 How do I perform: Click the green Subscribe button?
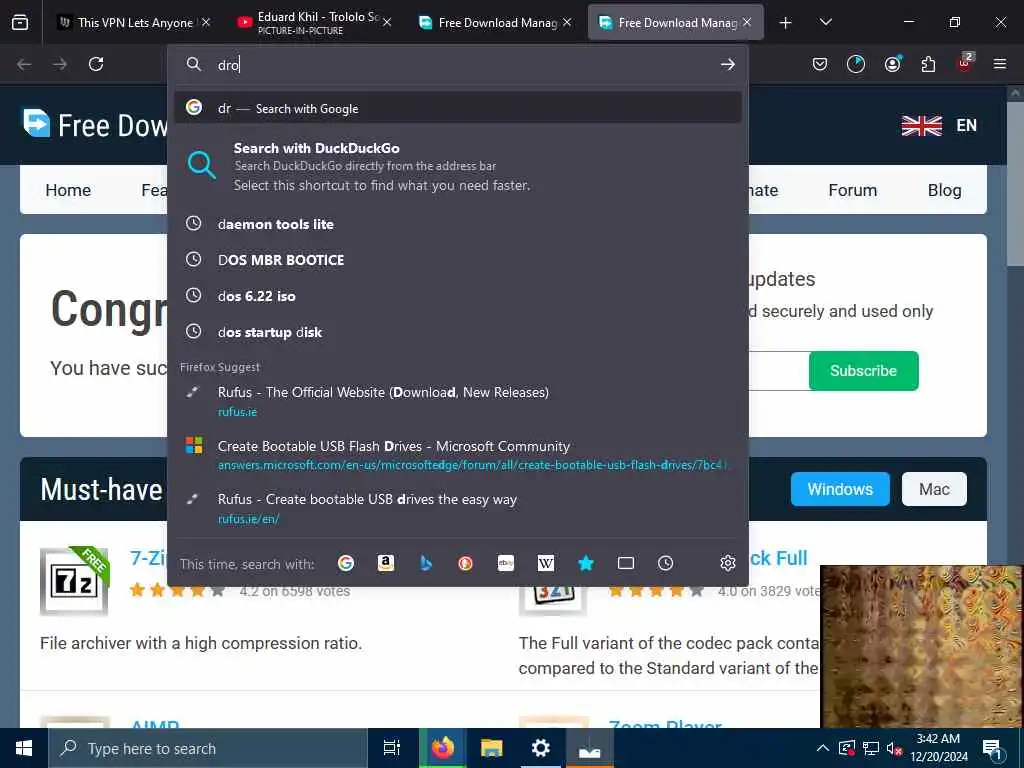[863, 371]
